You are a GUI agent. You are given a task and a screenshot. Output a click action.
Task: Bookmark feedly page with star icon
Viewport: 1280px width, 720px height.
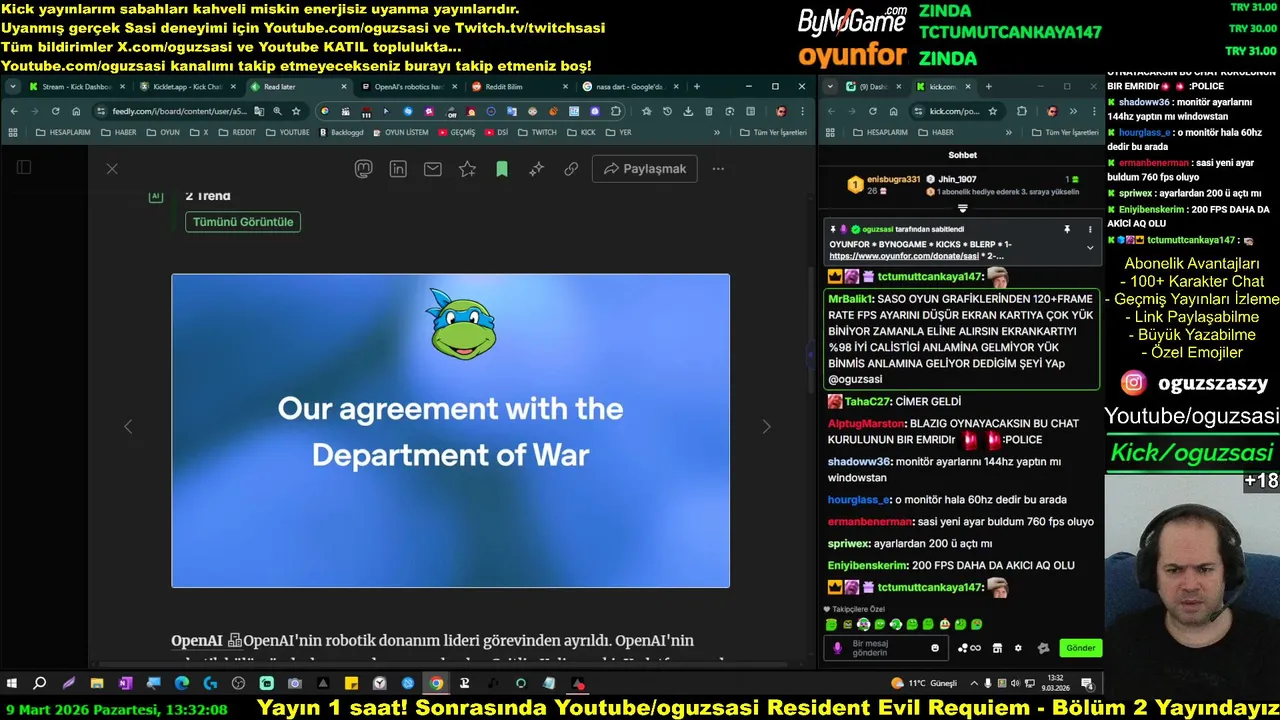(296, 111)
